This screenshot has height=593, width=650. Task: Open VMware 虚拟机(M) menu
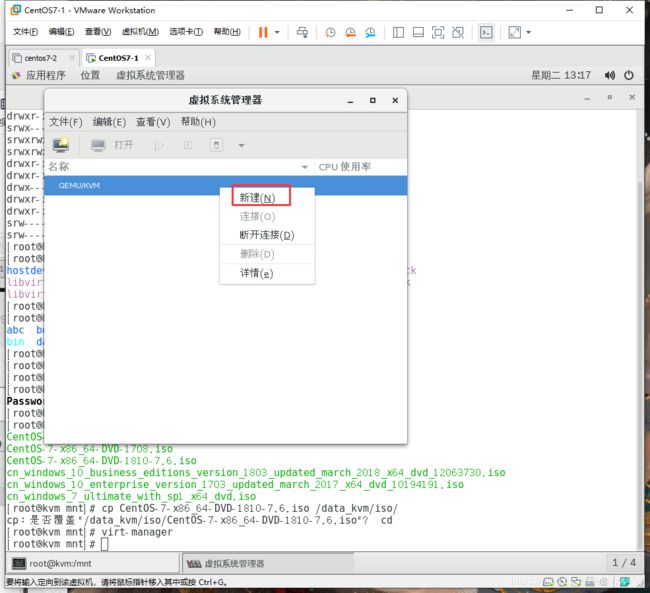[x=140, y=32]
